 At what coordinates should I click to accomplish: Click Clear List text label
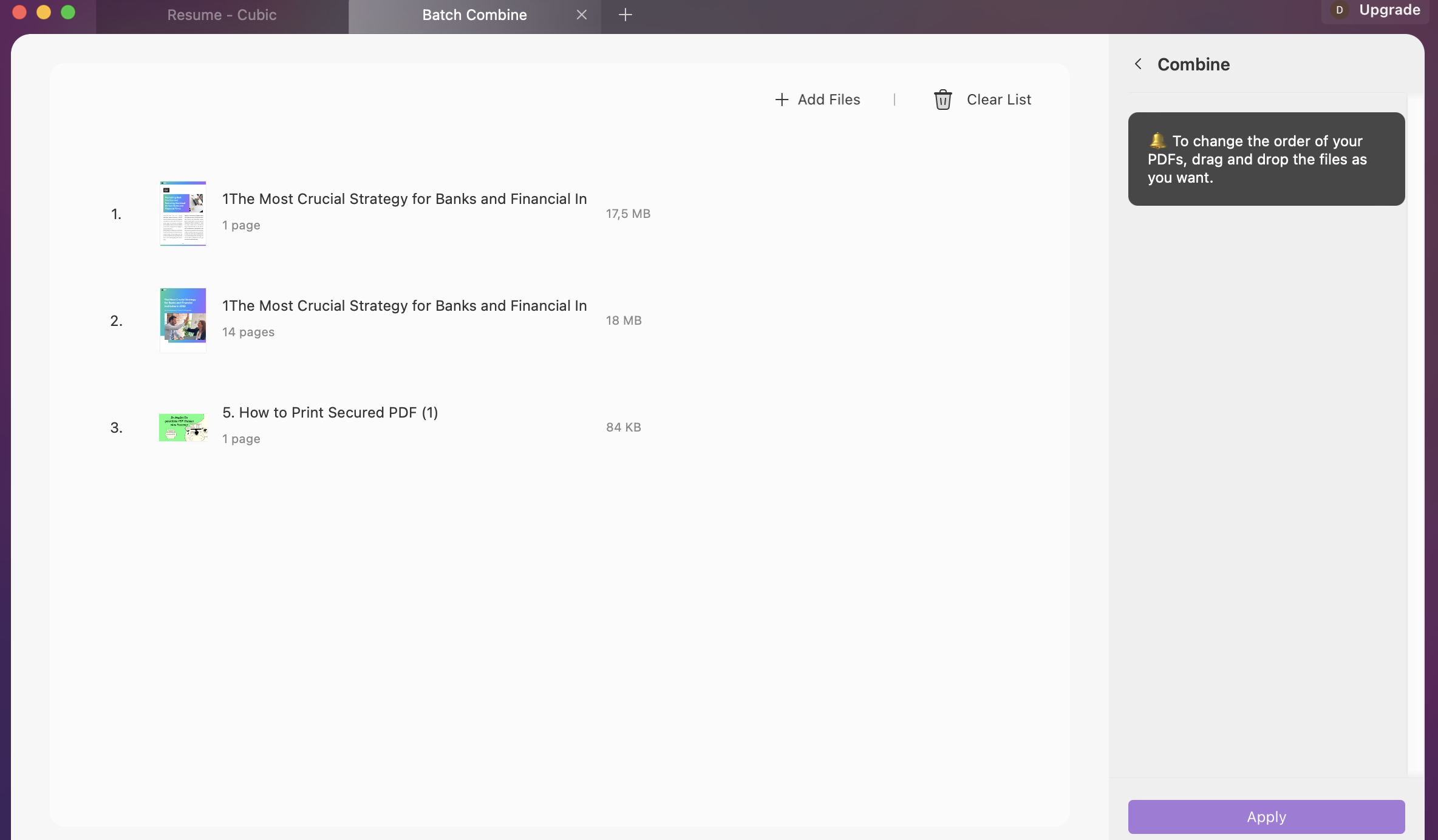click(999, 100)
